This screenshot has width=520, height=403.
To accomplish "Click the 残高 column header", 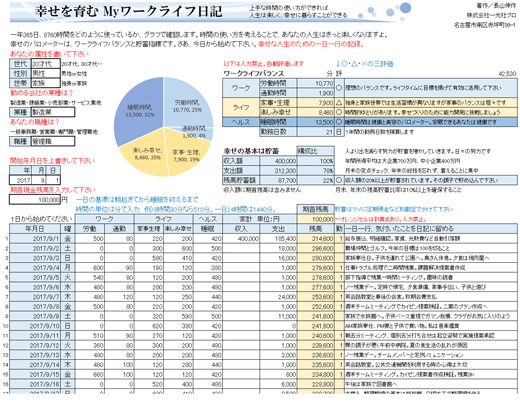I will coord(315,229).
